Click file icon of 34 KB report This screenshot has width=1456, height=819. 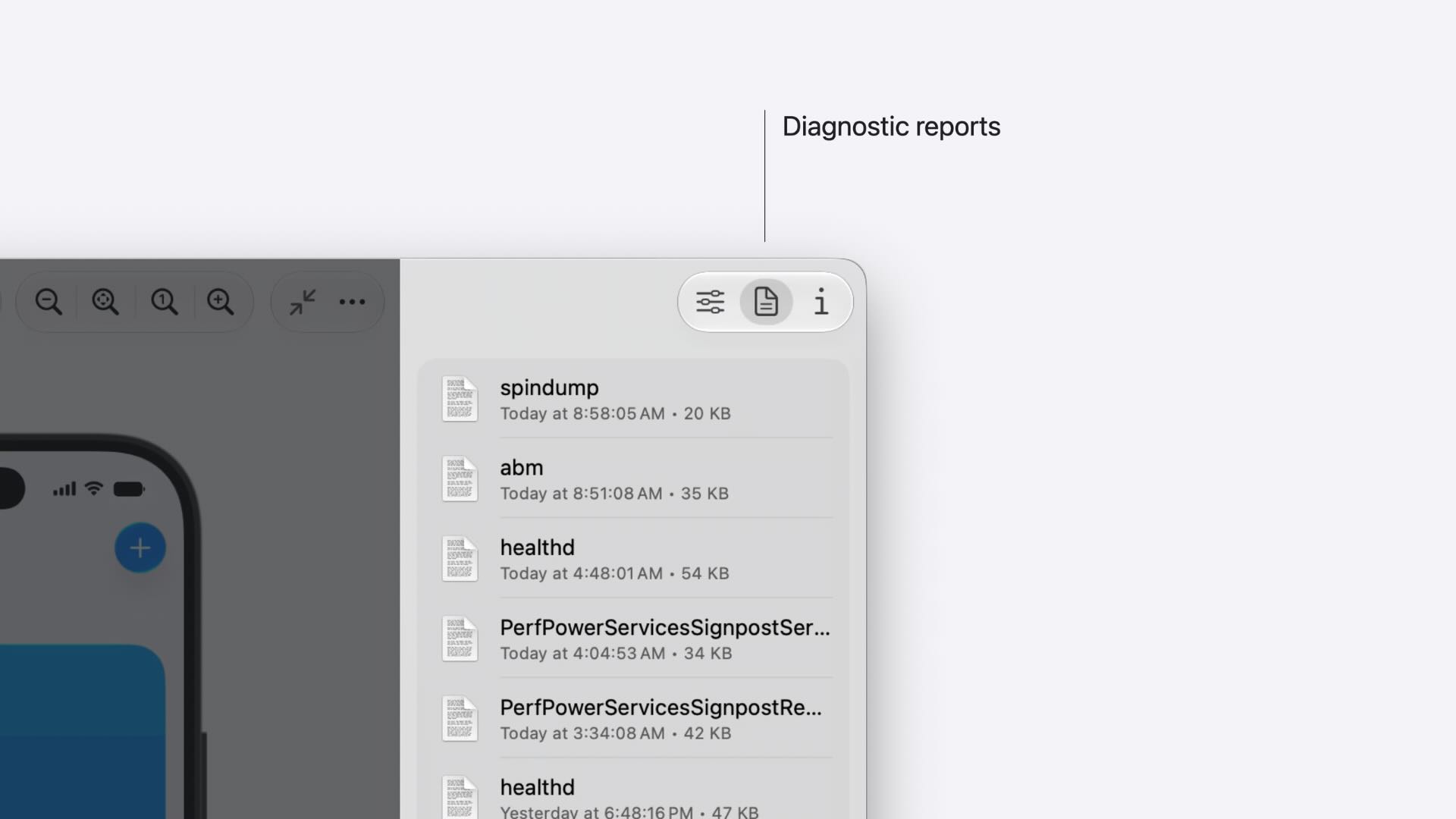point(460,639)
